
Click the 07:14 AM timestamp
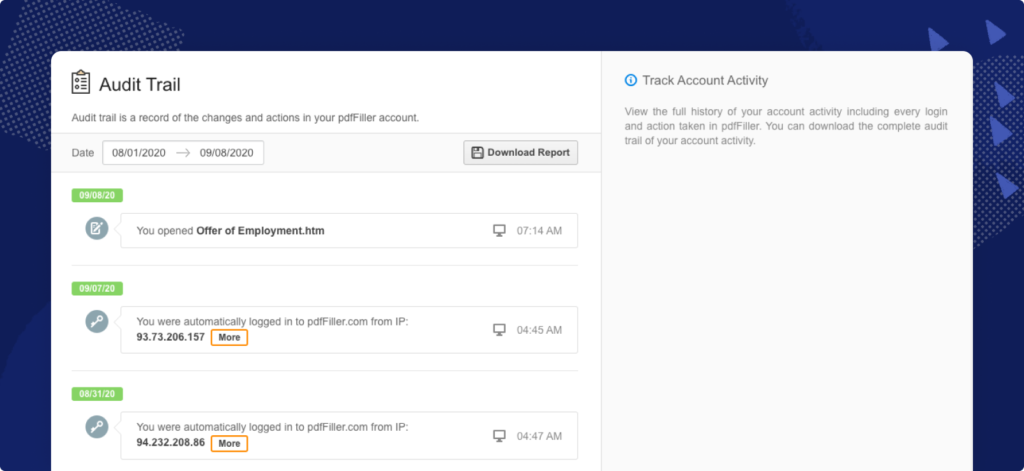tap(539, 231)
